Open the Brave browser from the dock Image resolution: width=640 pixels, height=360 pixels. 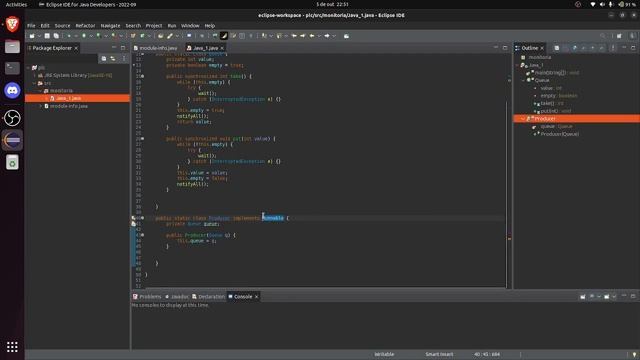click(x=12, y=24)
